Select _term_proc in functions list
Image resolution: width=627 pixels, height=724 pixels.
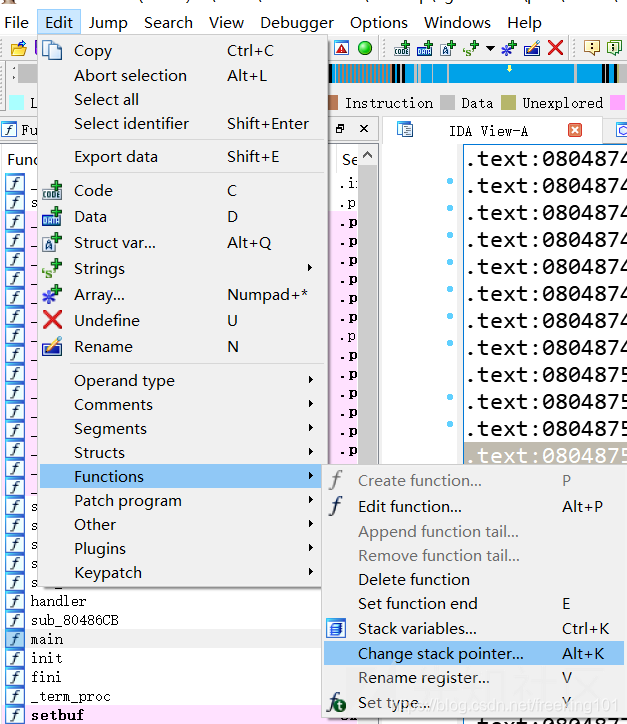click(x=70, y=696)
